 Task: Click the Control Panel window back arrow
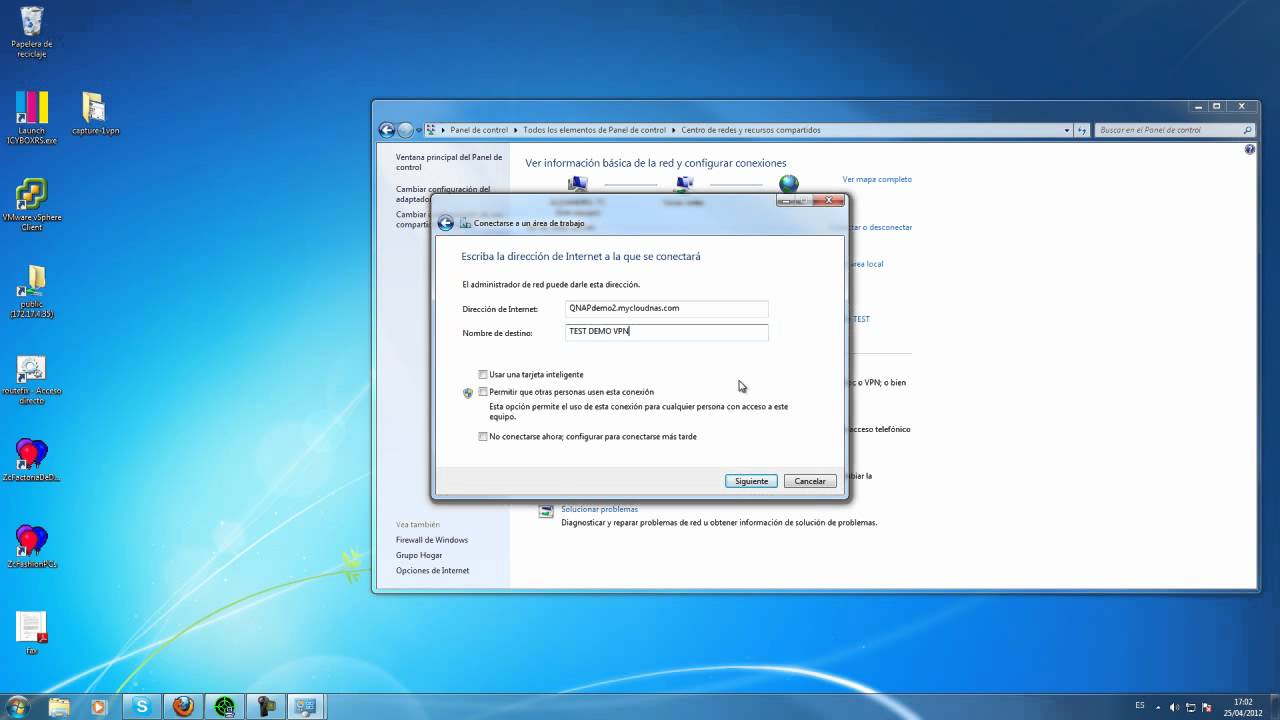(x=387, y=130)
